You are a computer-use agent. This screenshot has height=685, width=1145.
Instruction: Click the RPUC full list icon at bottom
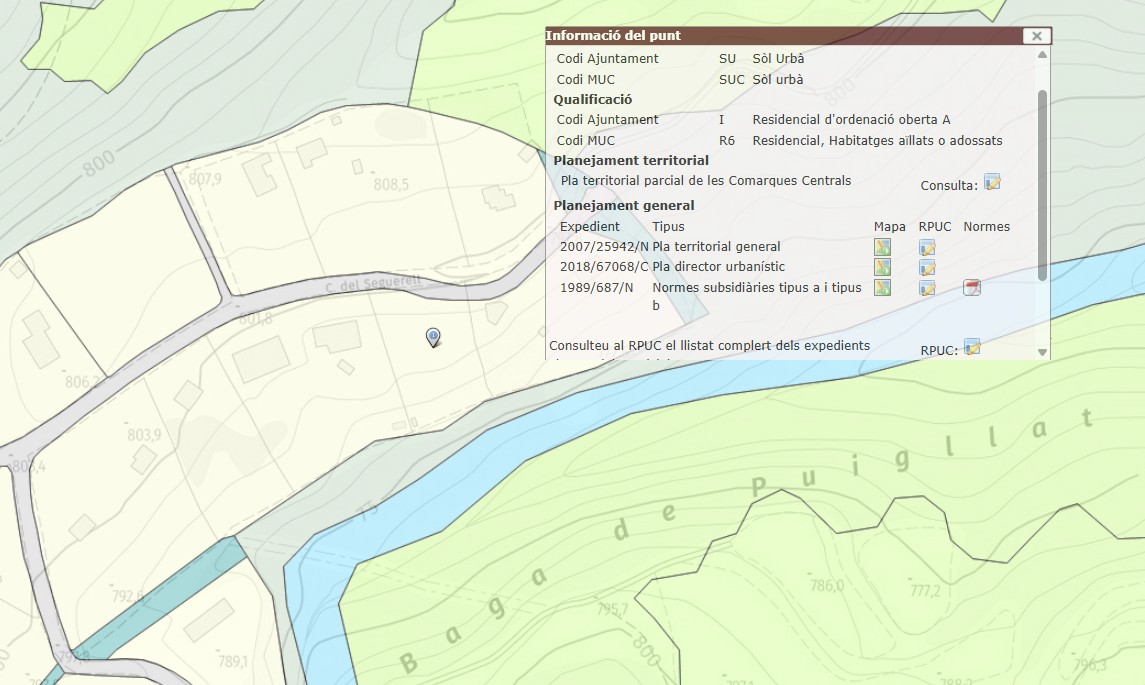coord(971,347)
